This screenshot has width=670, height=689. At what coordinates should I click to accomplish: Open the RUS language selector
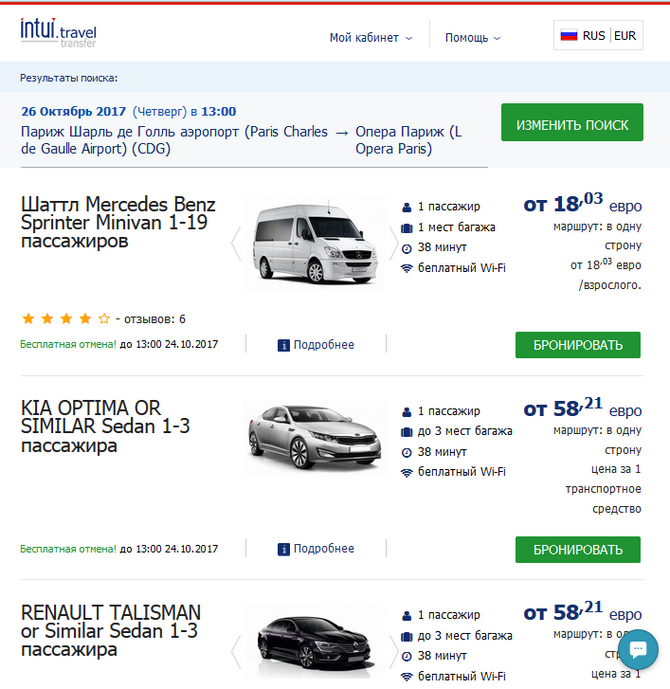tap(594, 36)
